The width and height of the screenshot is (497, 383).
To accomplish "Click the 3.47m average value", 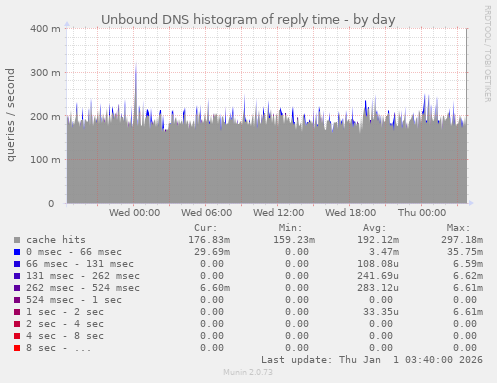I will click(x=384, y=252).
